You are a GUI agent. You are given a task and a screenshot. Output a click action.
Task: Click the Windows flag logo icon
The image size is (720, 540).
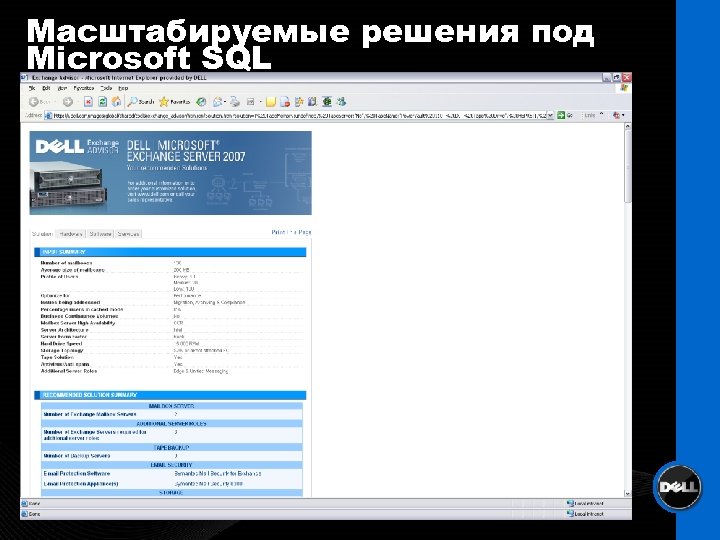pyautogui.click(x=624, y=87)
